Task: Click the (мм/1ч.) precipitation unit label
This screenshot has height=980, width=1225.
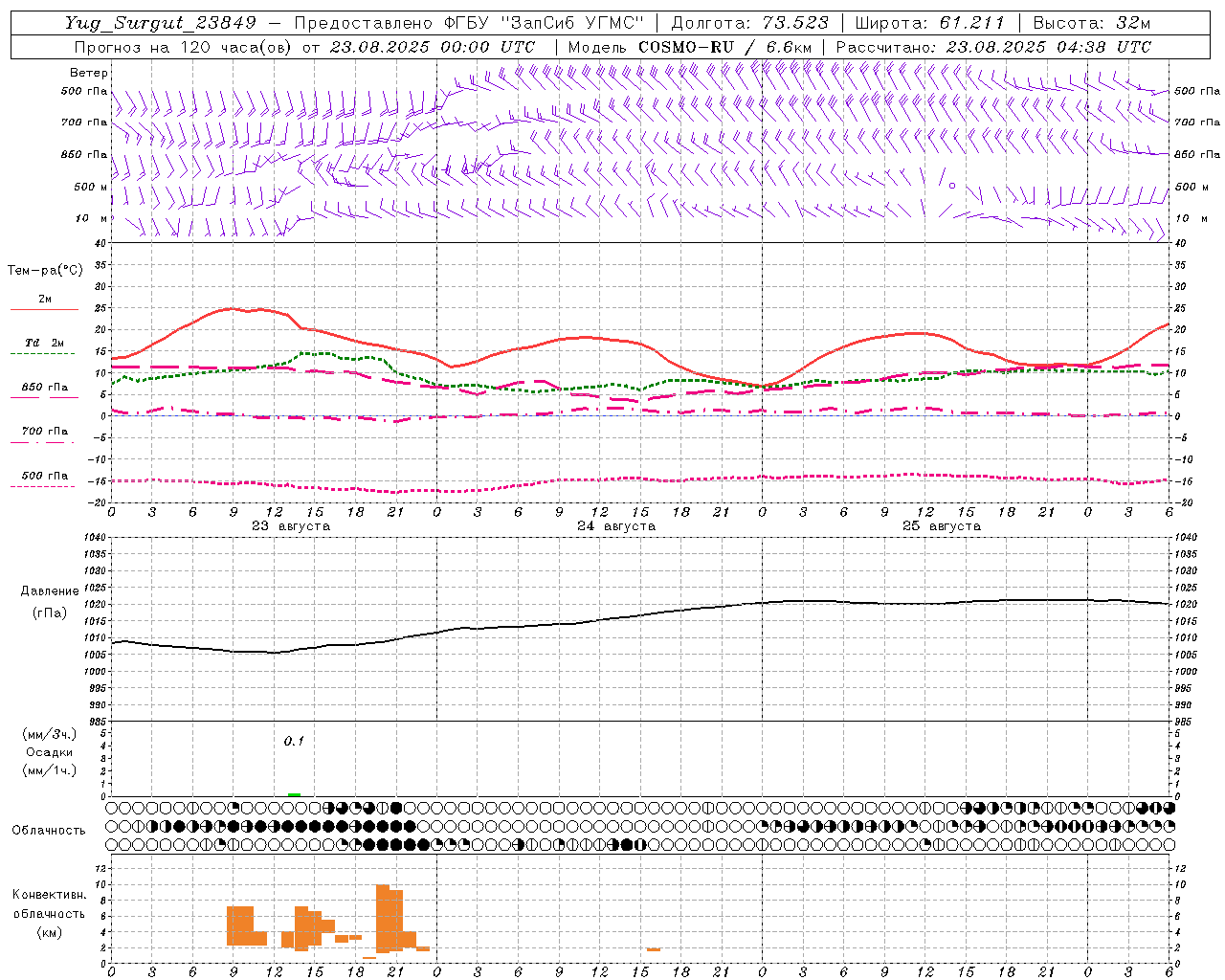Action: click(x=50, y=770)
